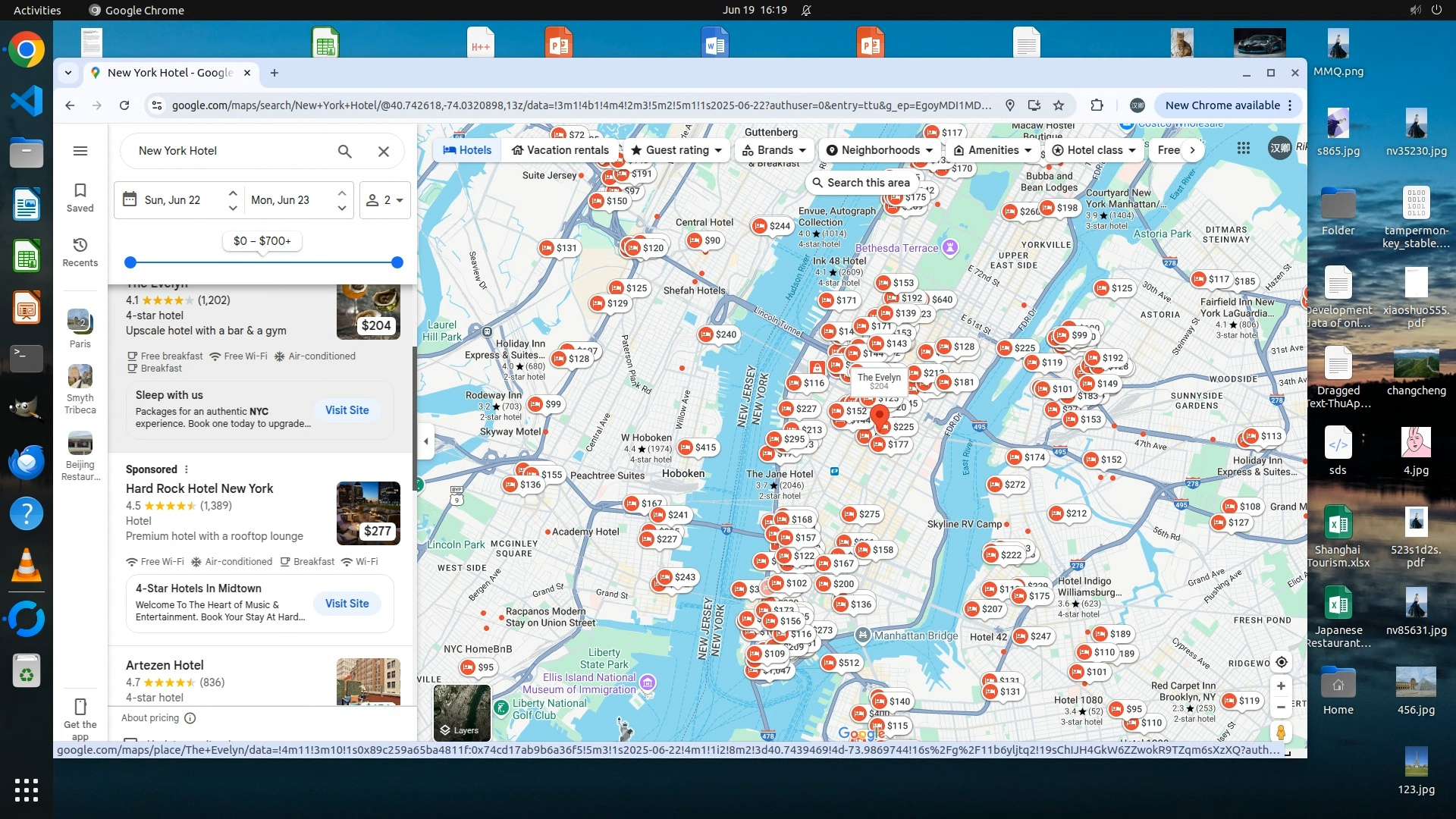Switch to the New York Hotel browser tab
Screen dimensions: 1456x819
tap(170, 73)
